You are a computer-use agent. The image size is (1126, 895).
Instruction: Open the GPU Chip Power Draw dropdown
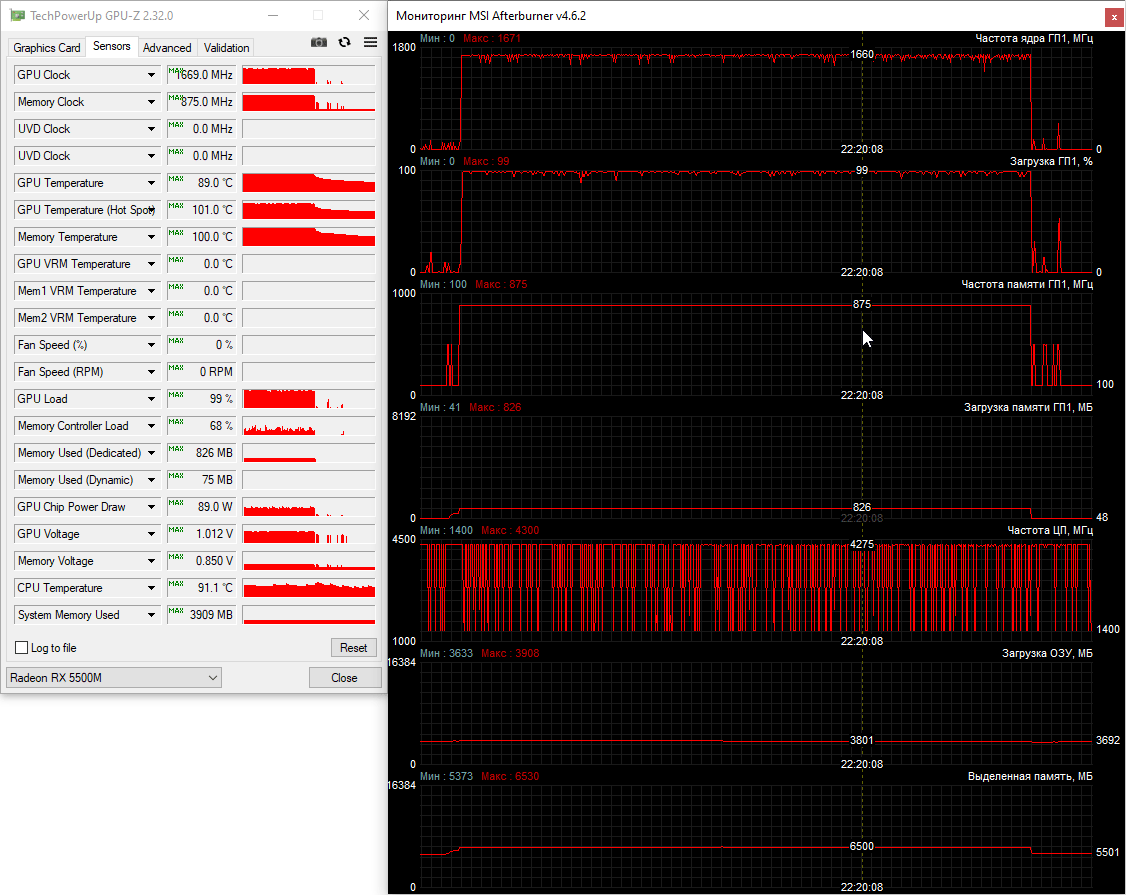point(151,507)
